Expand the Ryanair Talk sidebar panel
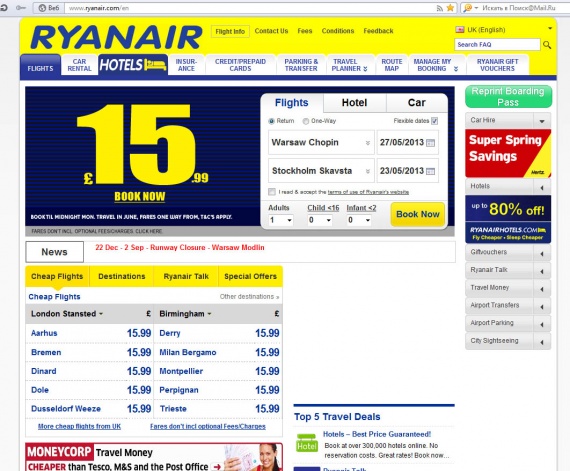This screenshot has width=570, height=471. click(x=542, y=271)
